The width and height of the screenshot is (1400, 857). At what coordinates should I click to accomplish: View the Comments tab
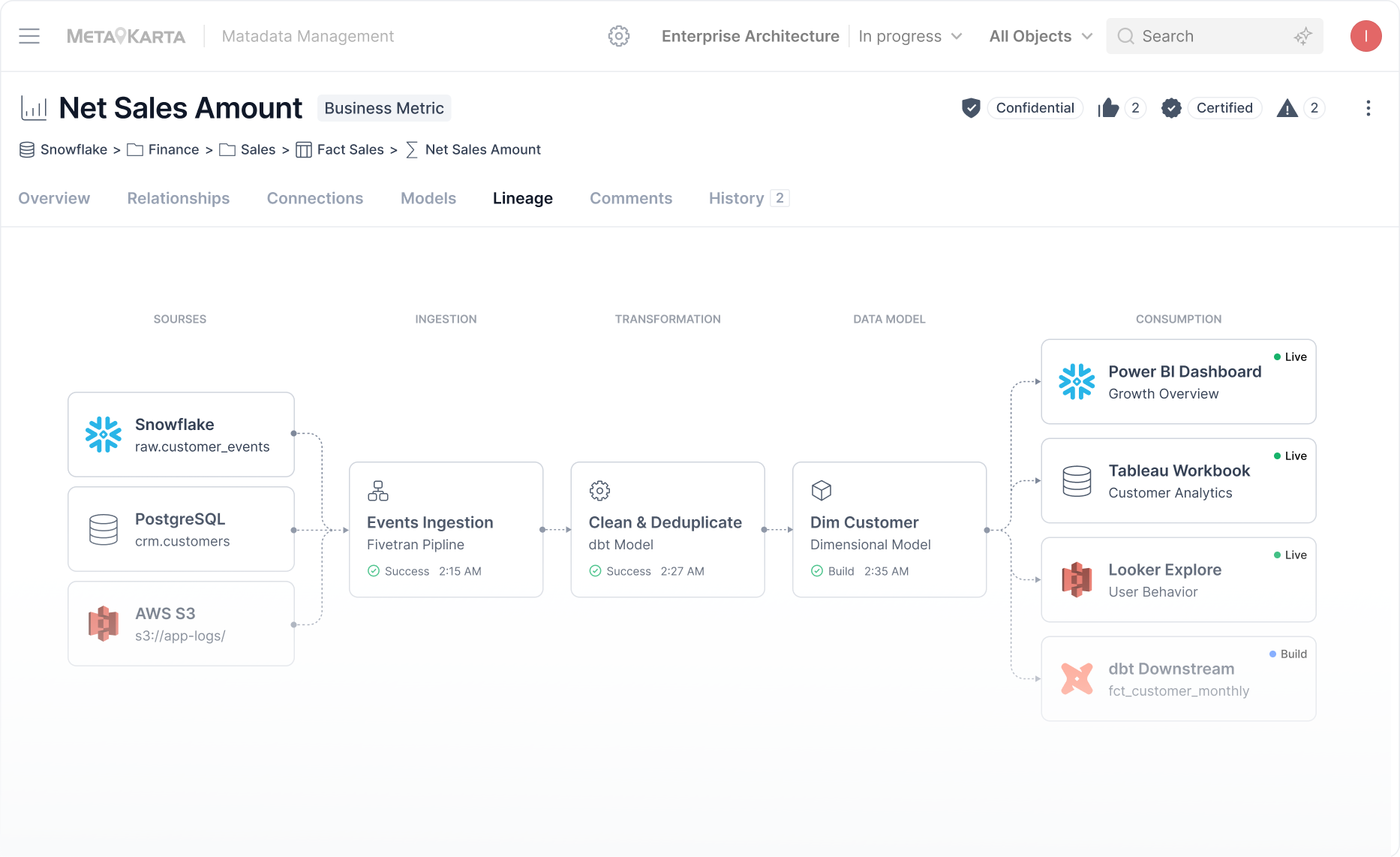631,198
